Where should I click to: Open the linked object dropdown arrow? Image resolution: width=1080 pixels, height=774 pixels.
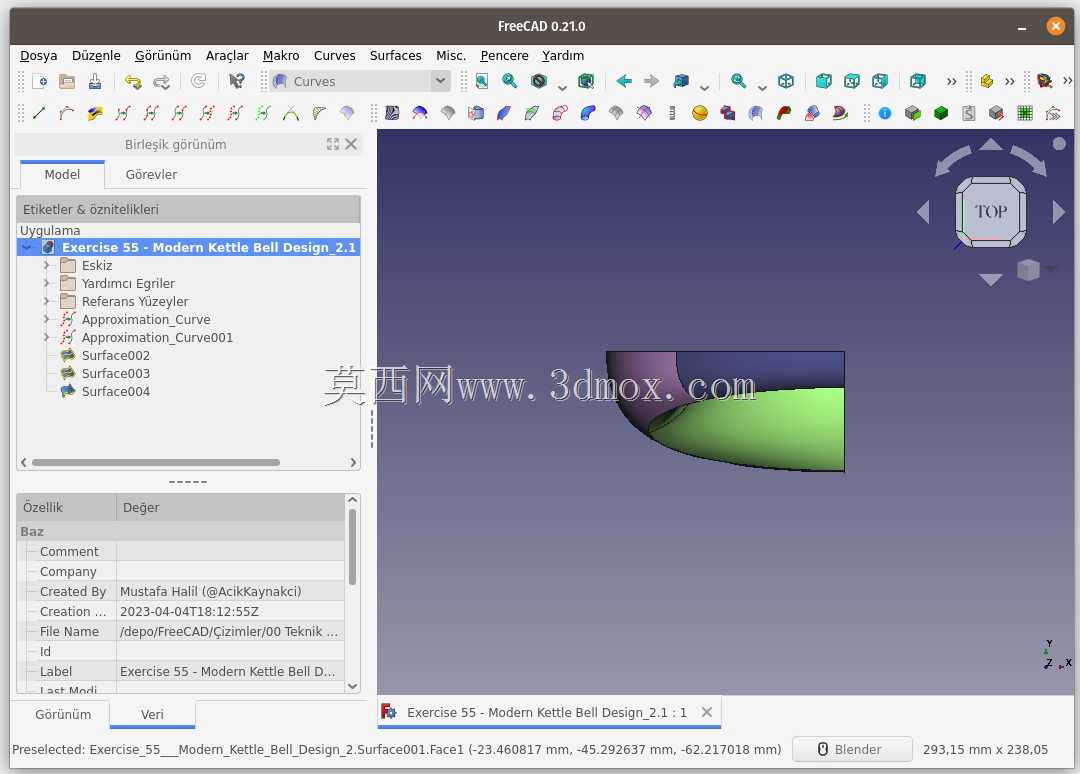704,87
